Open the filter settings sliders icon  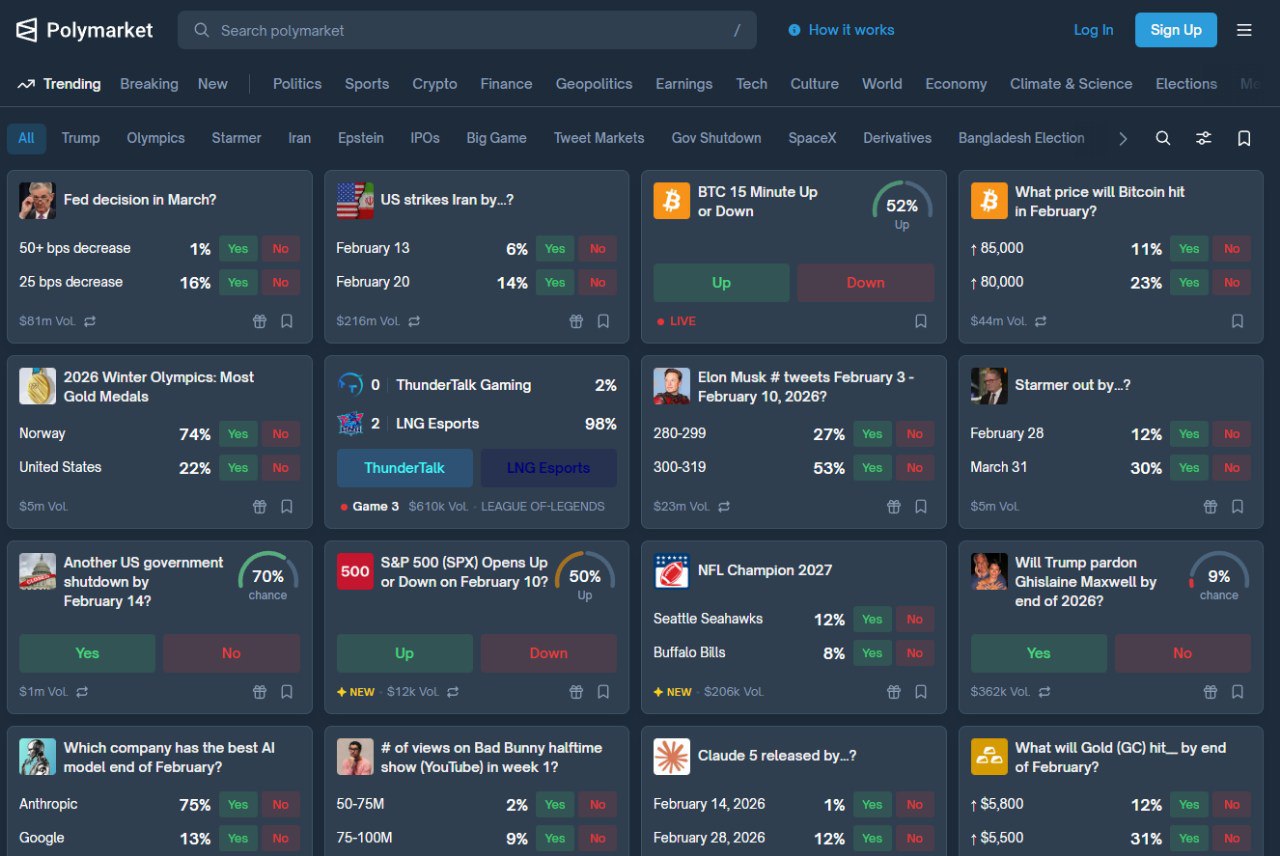point(1203,138)
